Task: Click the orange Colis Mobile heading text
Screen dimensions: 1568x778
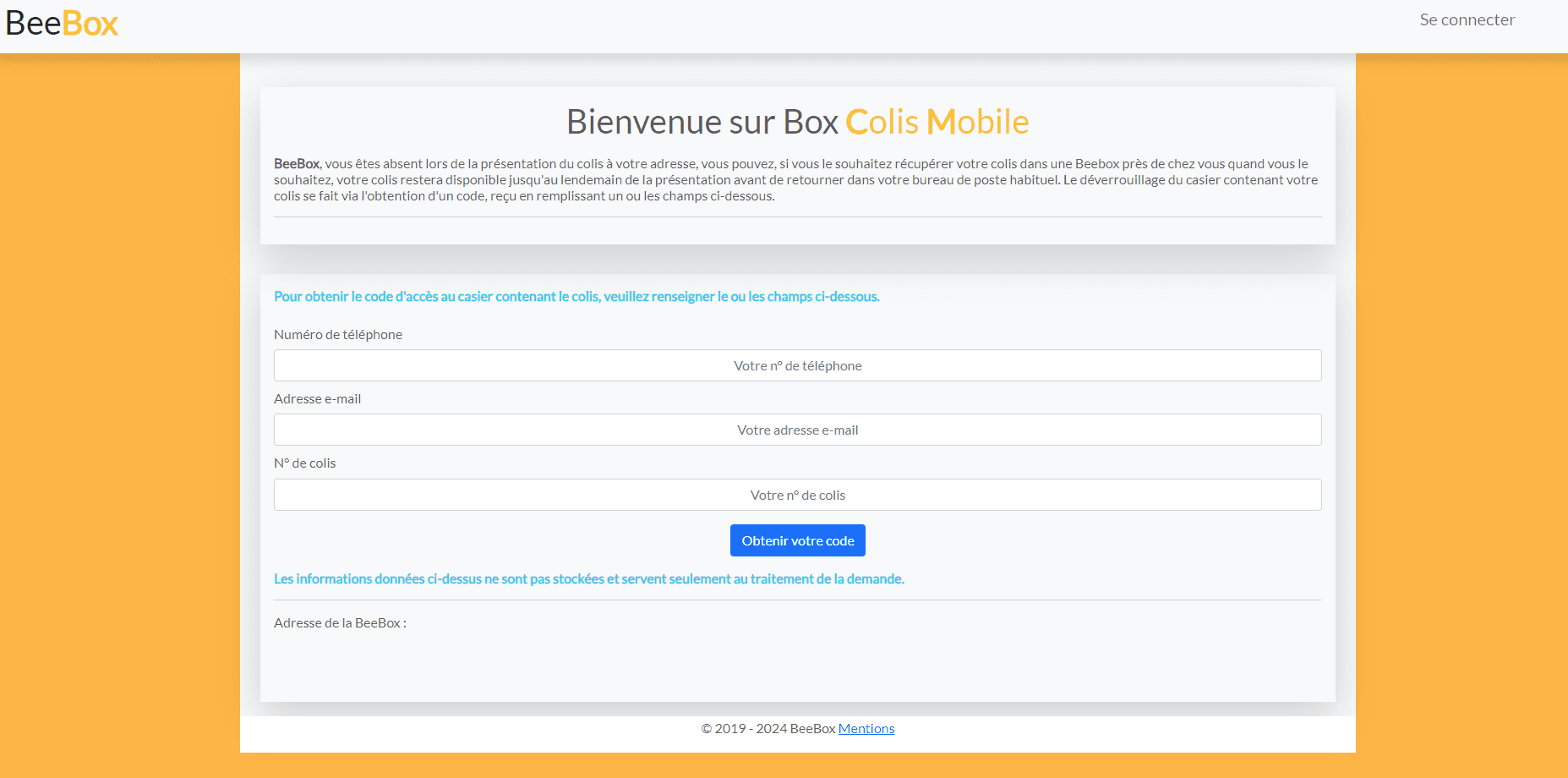Action: [x=937, y=122]
